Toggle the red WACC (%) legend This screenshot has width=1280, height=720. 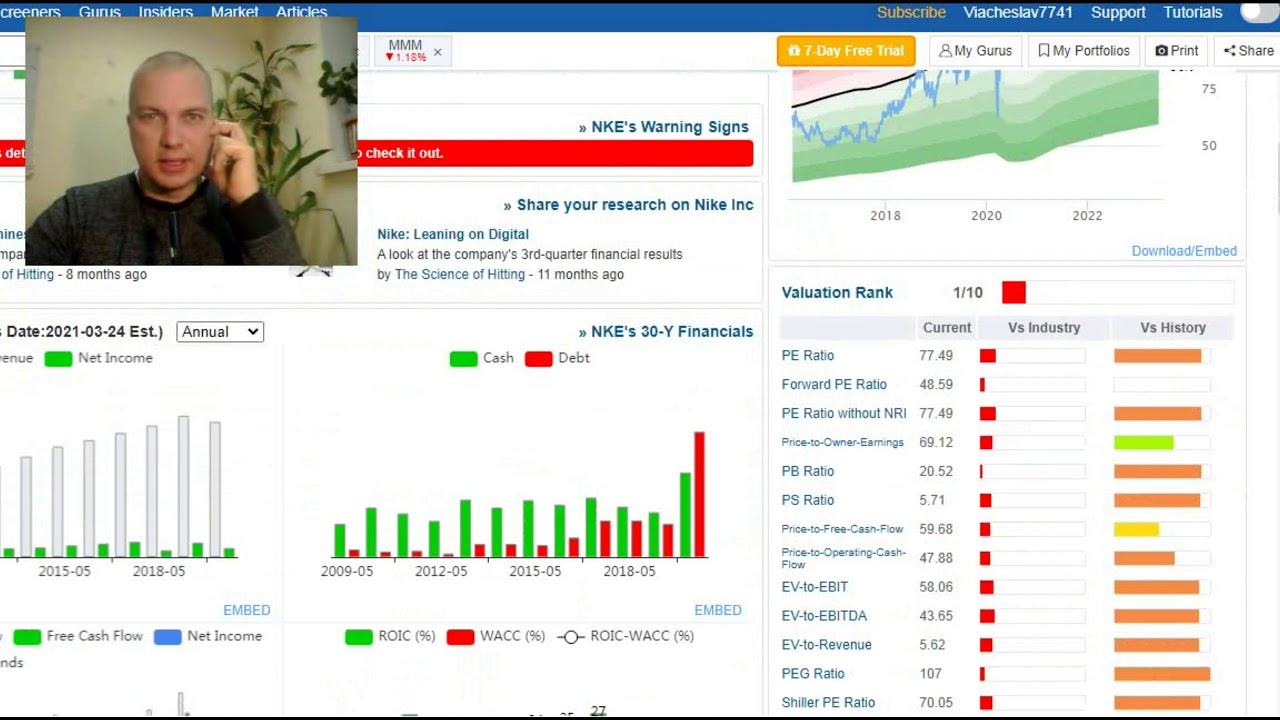point(496,636)
